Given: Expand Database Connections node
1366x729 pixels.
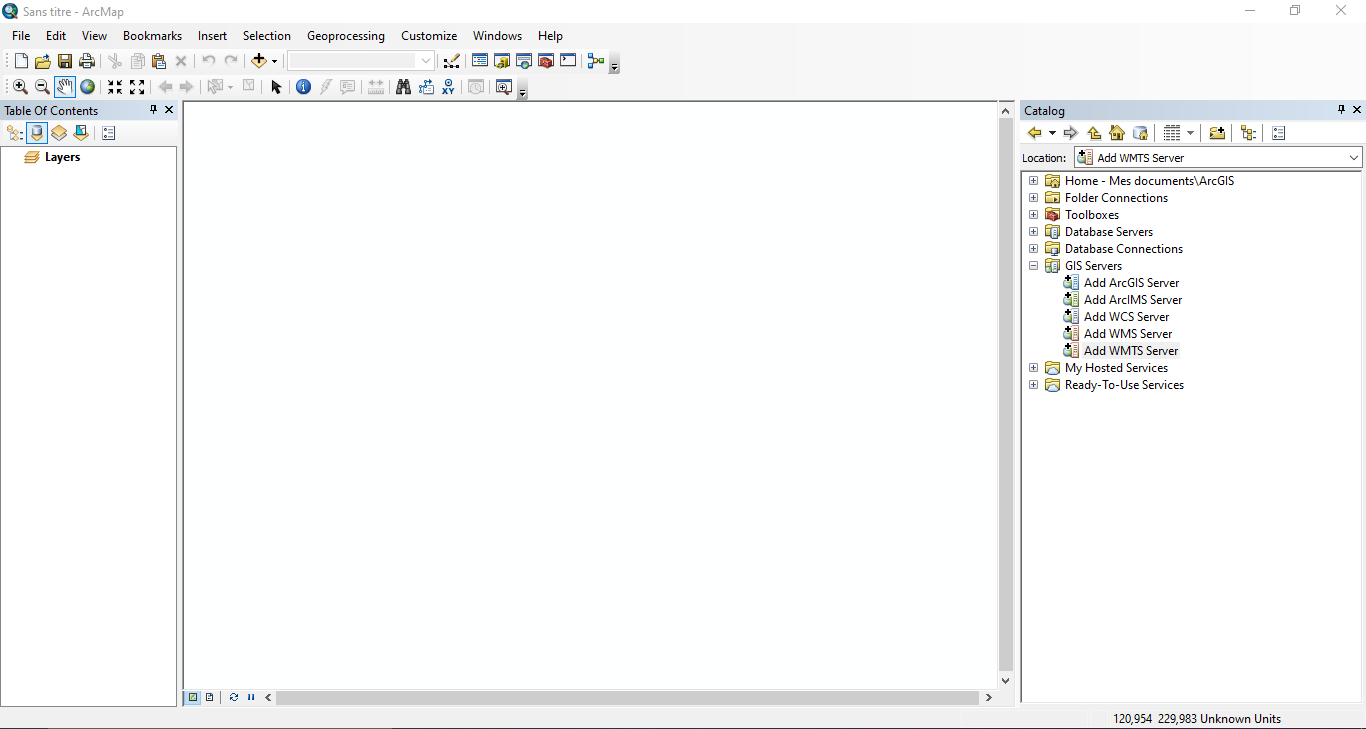Looking at the screenshot, I should click(x=1033, y=249).
